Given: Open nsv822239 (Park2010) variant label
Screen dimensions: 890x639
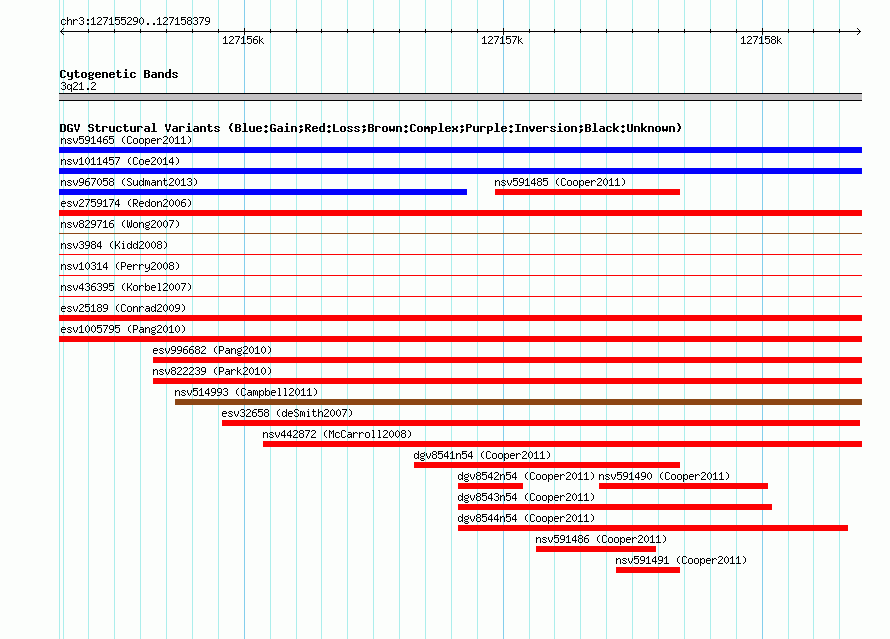Looking at the screenshot, I should [x=212, y=371].
